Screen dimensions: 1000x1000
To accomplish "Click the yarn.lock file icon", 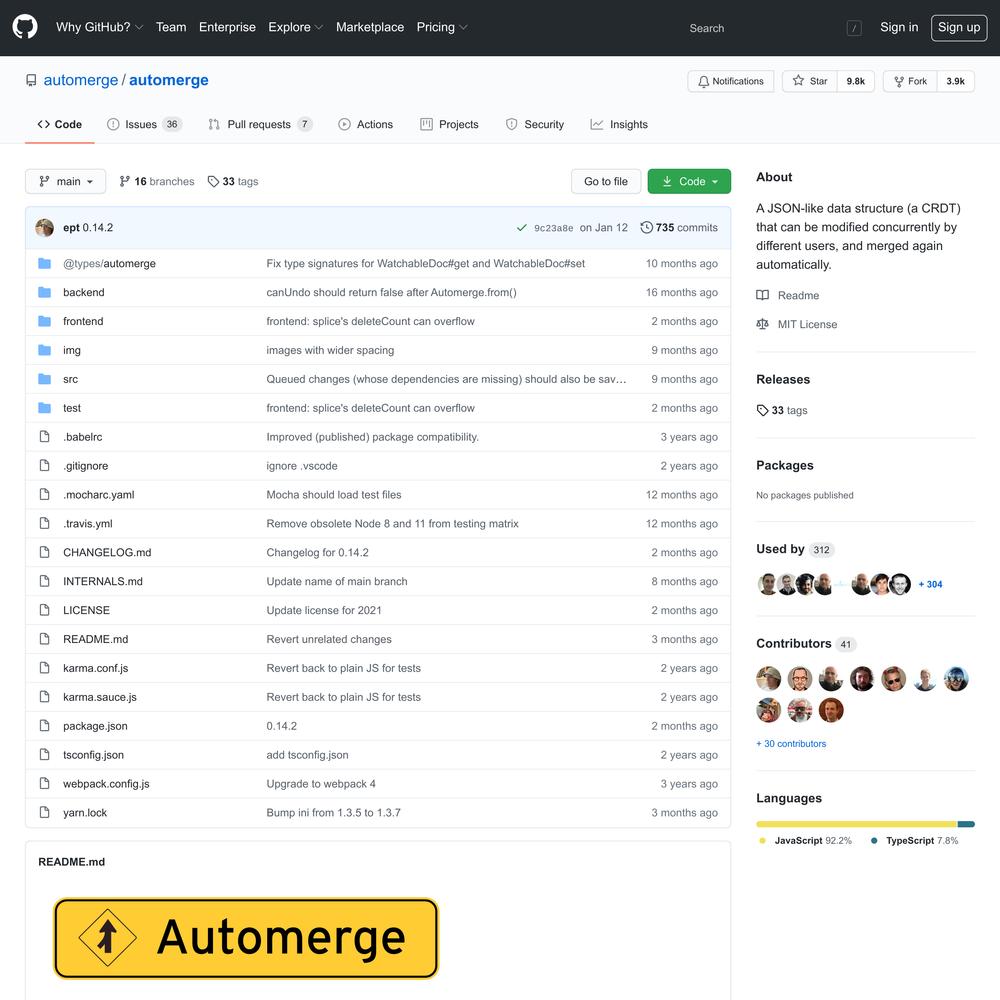I will click(44, 812).
